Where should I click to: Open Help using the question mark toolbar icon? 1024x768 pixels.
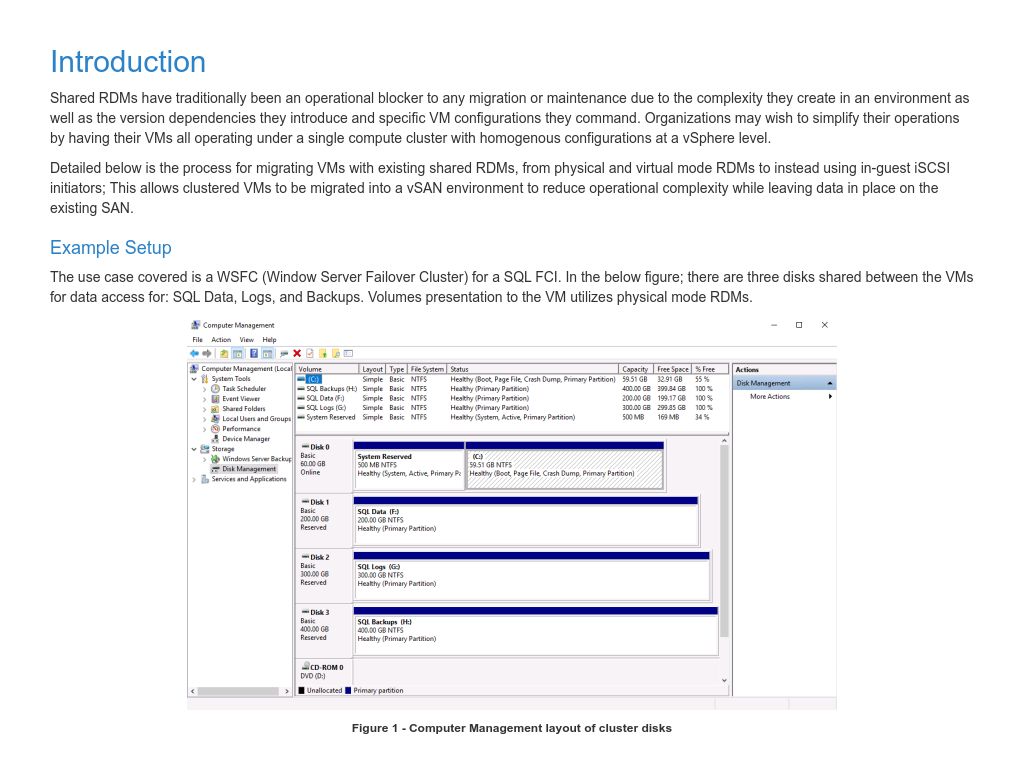click(253, 353)
